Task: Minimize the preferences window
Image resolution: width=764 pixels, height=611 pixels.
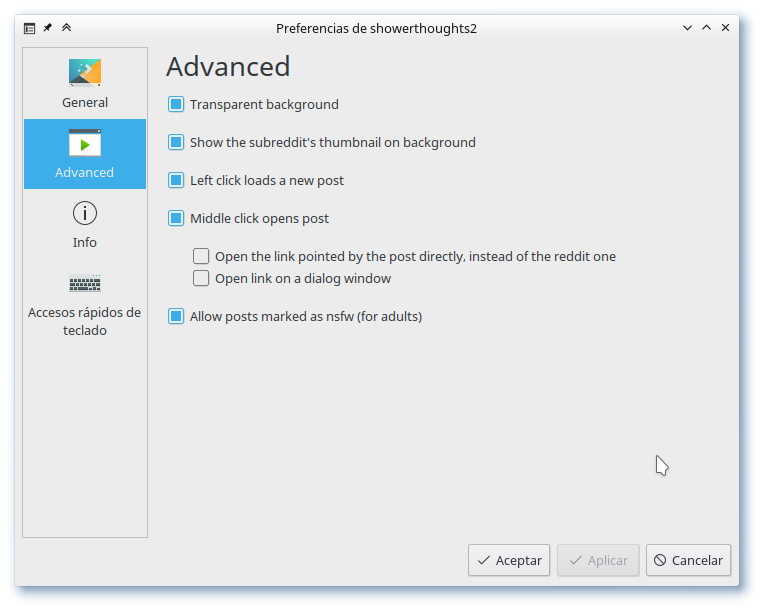Action: [687, 28]
